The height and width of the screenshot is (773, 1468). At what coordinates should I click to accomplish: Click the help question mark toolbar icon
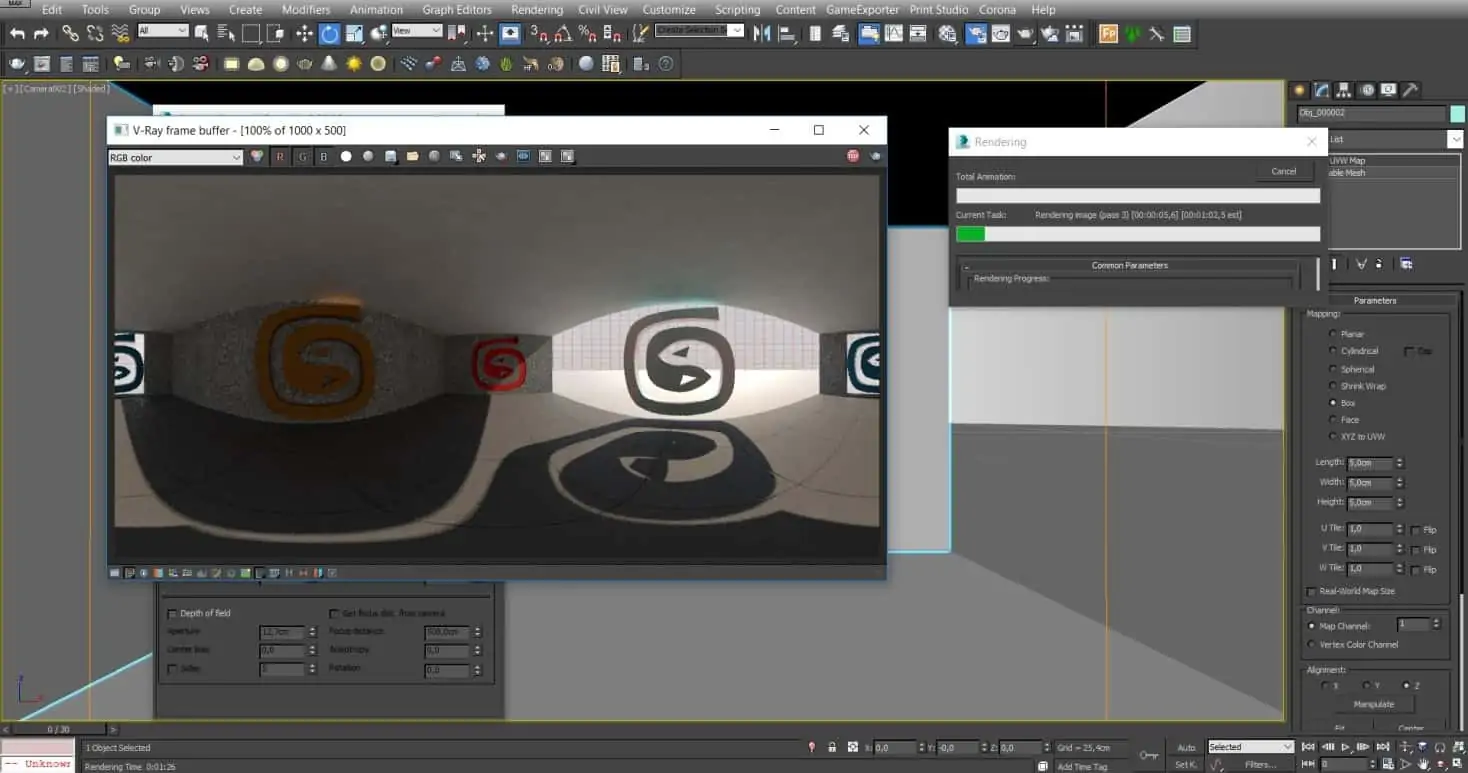click(666, 64)
